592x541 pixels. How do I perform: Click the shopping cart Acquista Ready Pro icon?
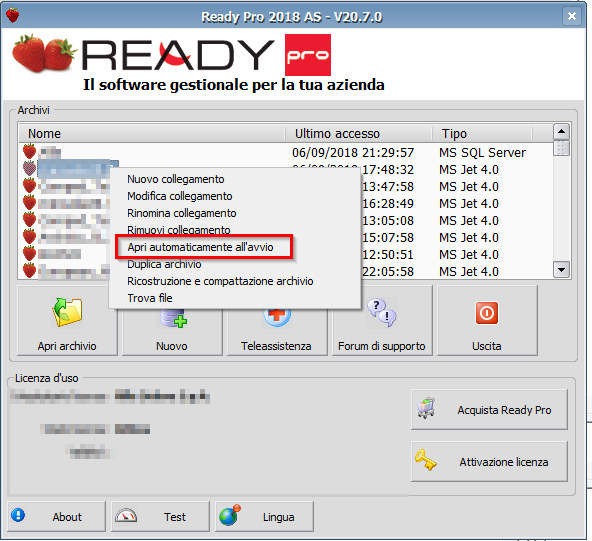tap(426, 408)
